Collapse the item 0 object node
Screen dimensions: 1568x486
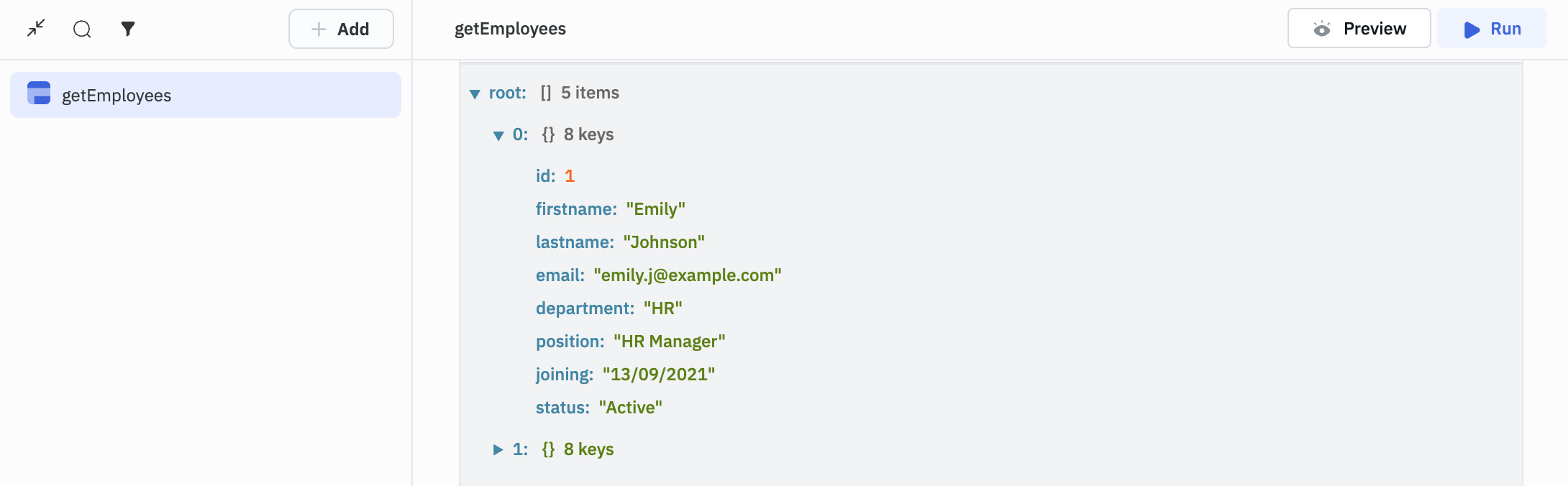[x=498, y=135]
